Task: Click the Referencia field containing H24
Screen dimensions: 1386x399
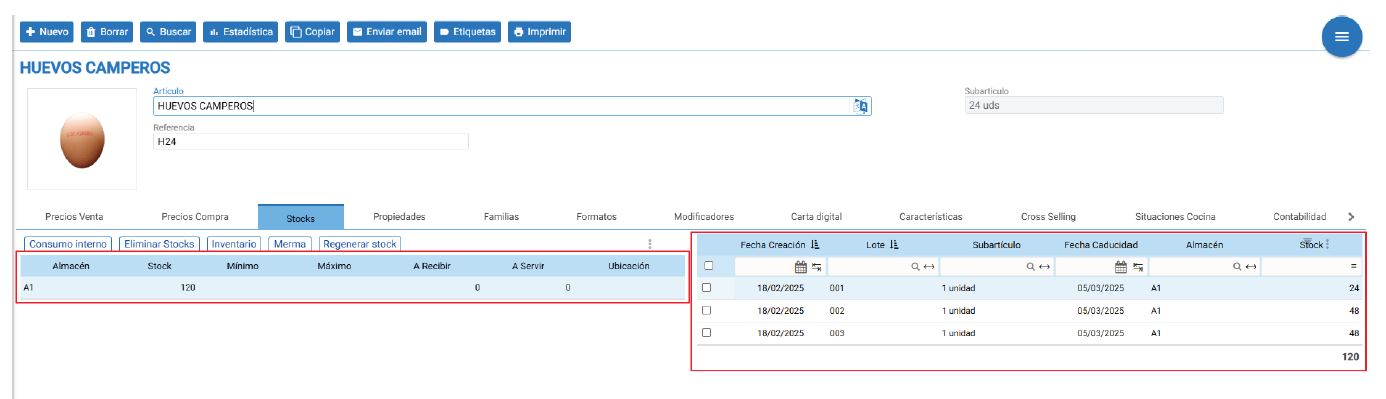Action: (x=310, y=143)
